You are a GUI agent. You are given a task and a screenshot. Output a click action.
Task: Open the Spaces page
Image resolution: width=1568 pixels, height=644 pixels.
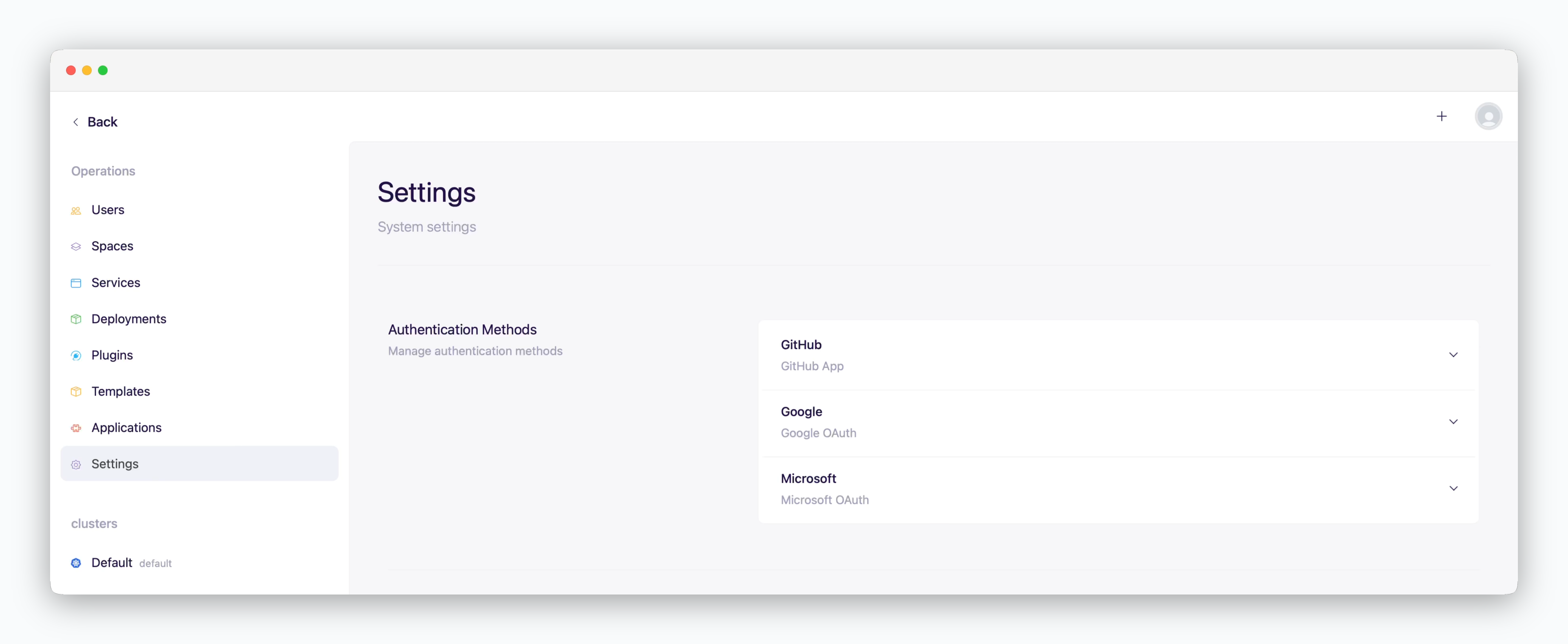[x=199, y=247]
